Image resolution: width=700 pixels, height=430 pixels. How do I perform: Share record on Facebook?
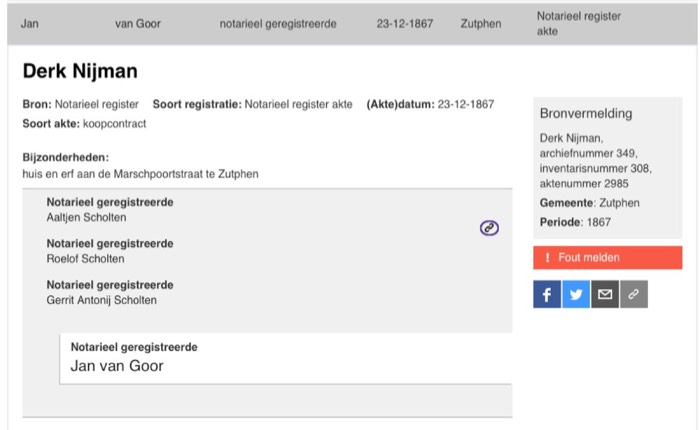tap(547, 294)
